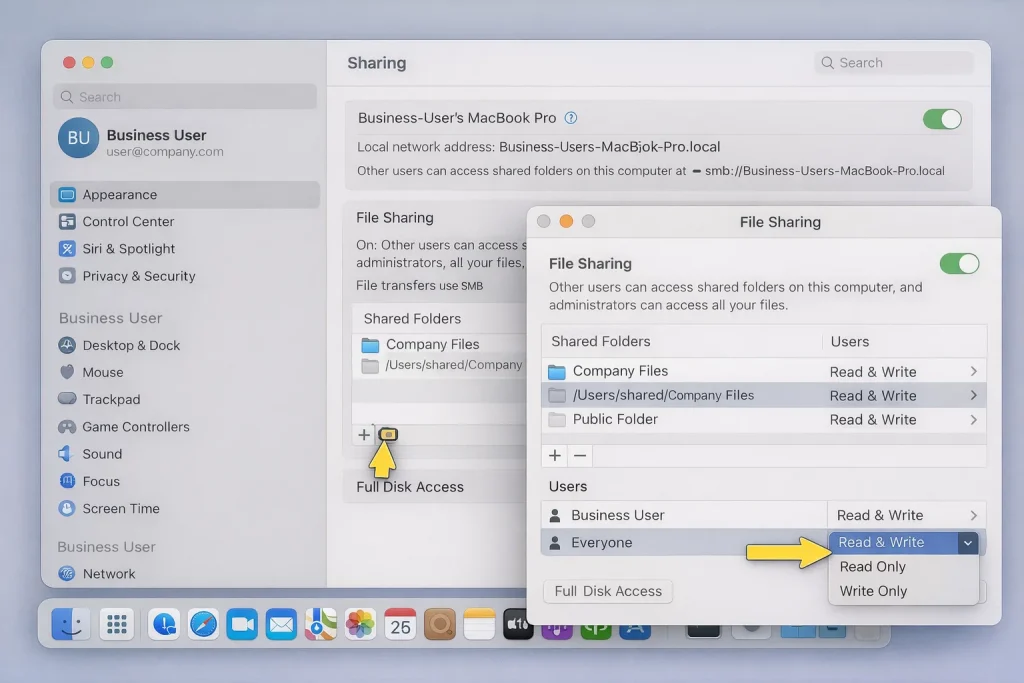Click Full Disk Access in the Sharing pane behind

tap(410, 487)
